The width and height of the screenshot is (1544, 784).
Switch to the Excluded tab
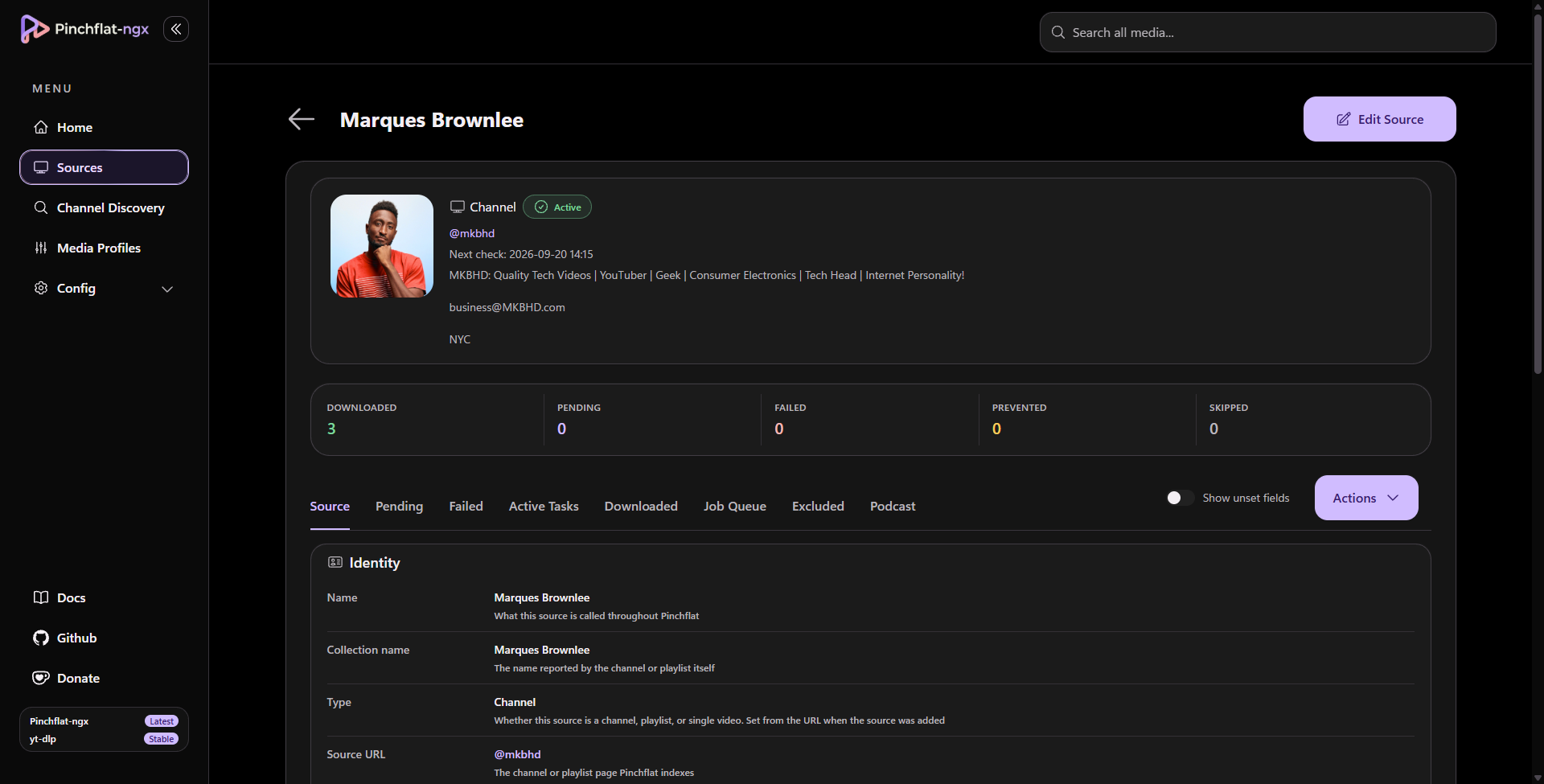tap(818, 506)
